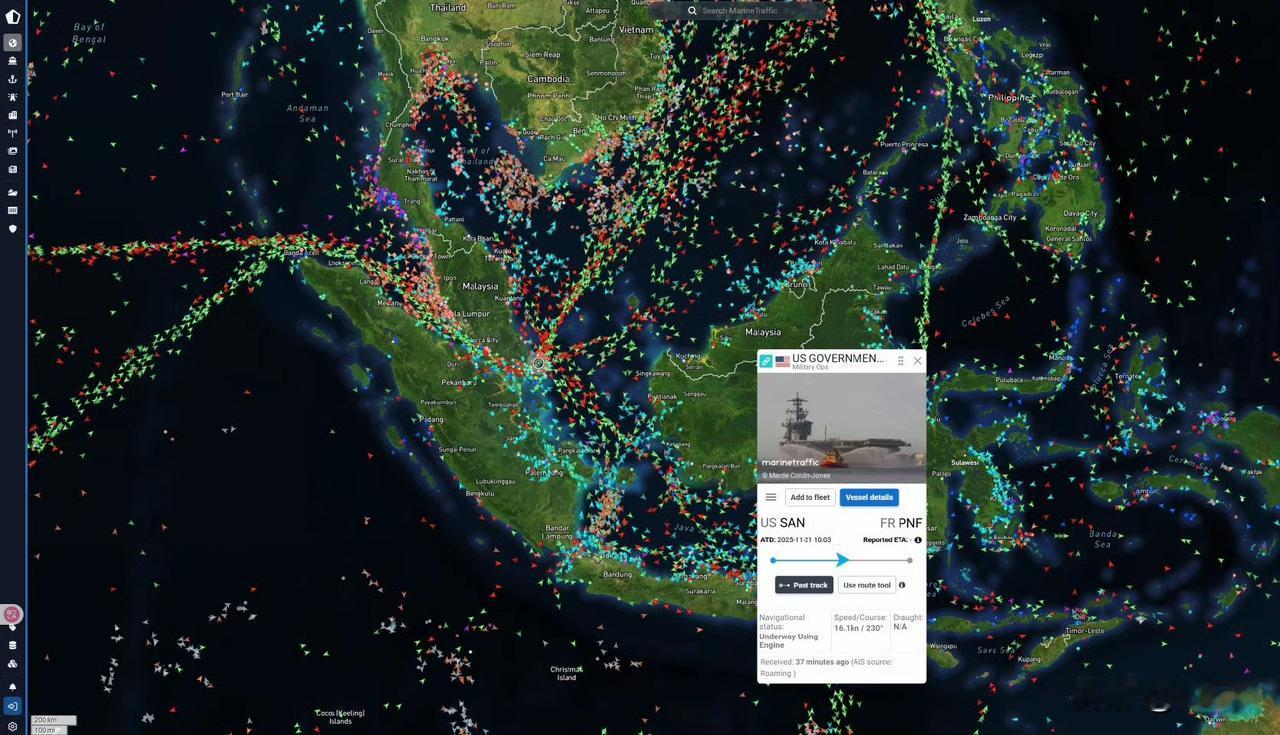The image size is (1280, 735).
Task: Open the settings gear icon
Action: (x=13, y=726)
